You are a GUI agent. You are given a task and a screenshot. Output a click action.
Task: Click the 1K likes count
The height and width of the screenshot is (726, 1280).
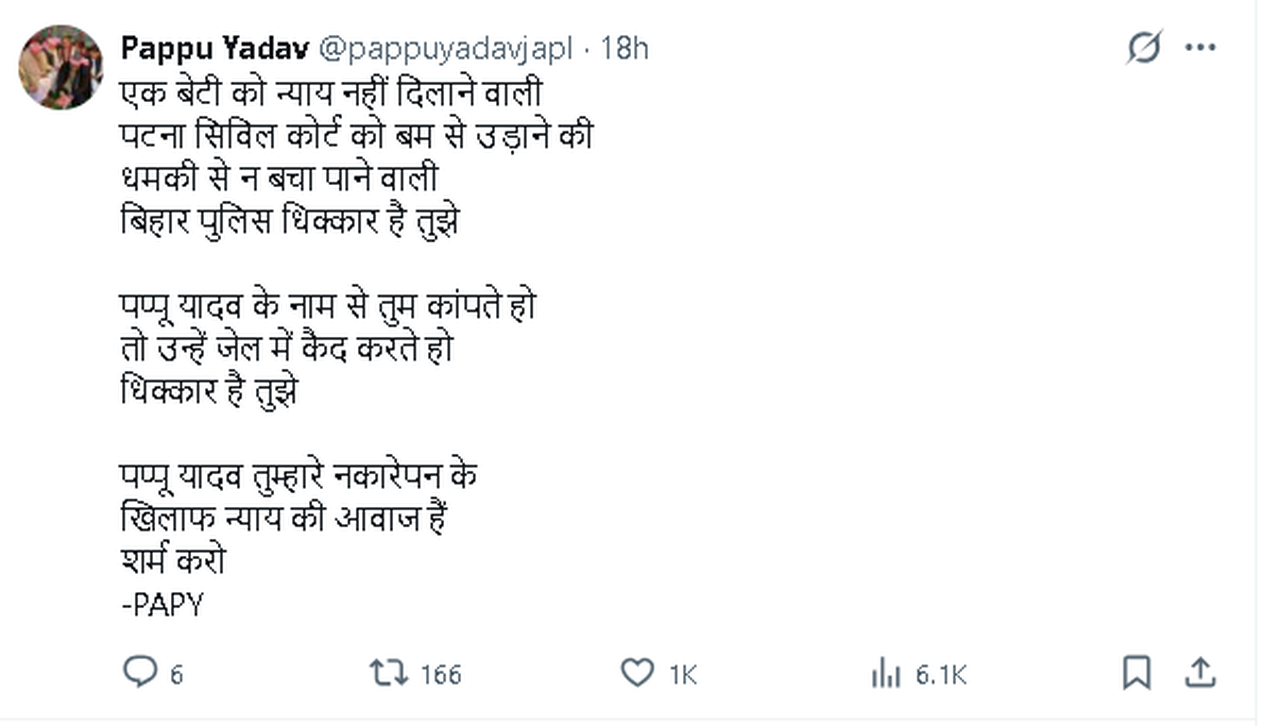coord(682,675)
